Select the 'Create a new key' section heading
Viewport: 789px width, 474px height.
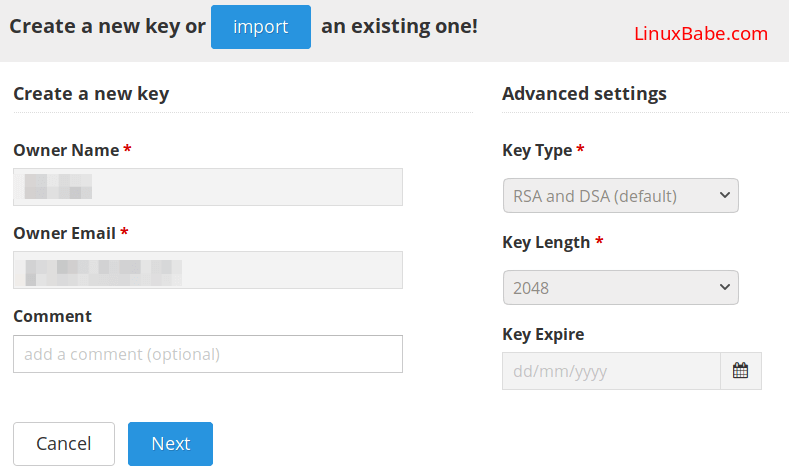tap(91, 94)
